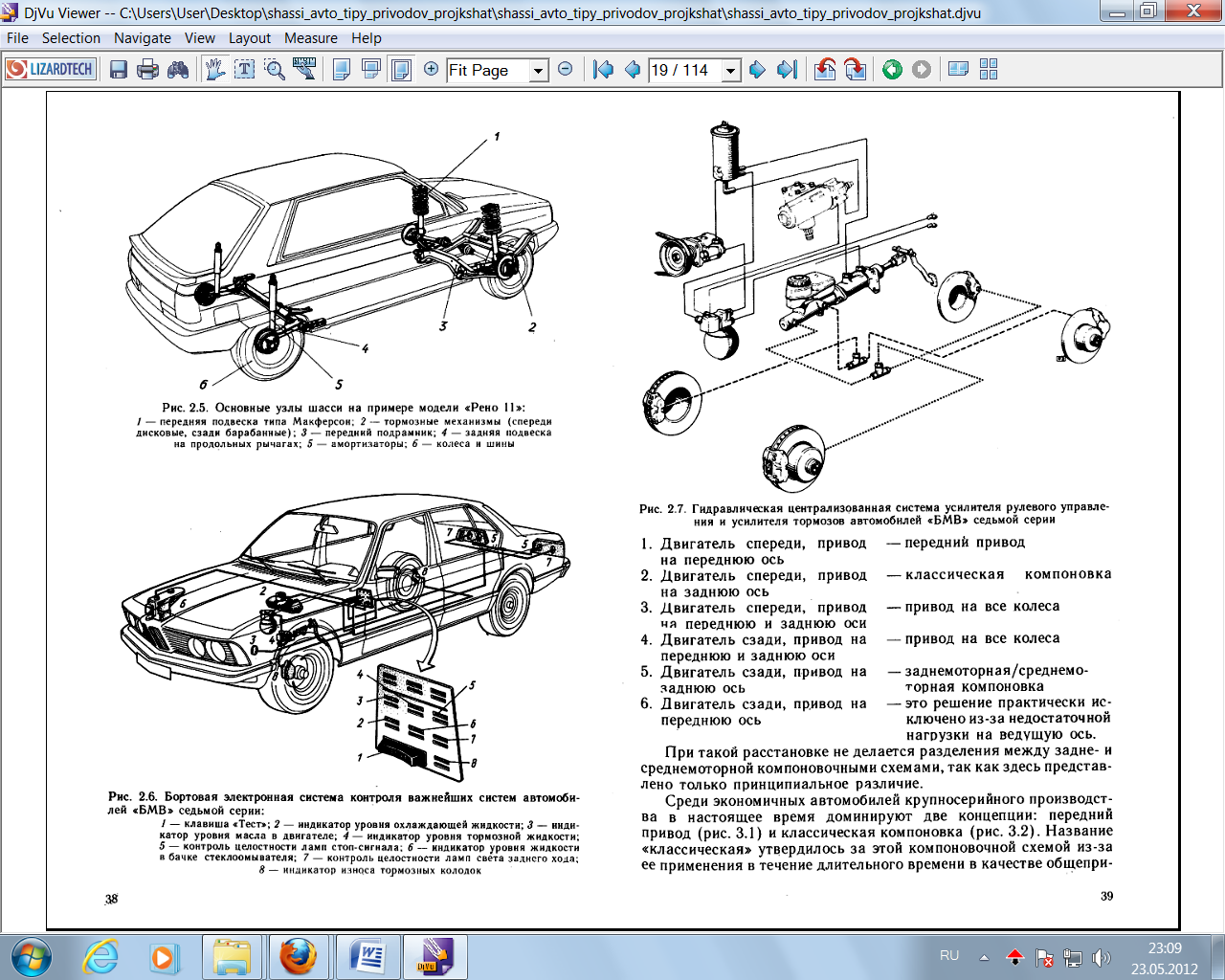This screenshot has height=980, width=1225.
Task: Select the Hand pan tool
Action: click(215, 69)
